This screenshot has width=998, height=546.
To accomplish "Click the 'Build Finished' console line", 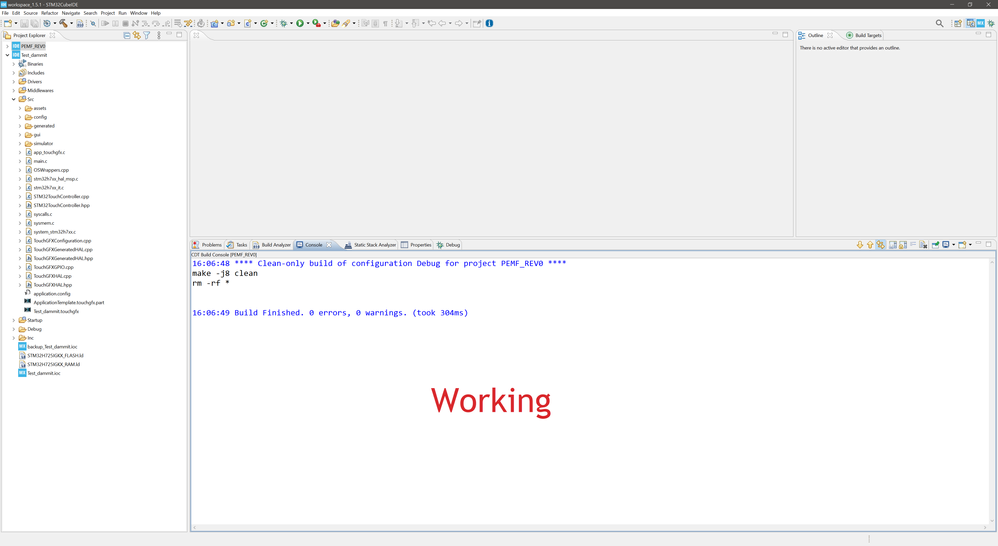I will pyautogui.click(x=330, y=312).
